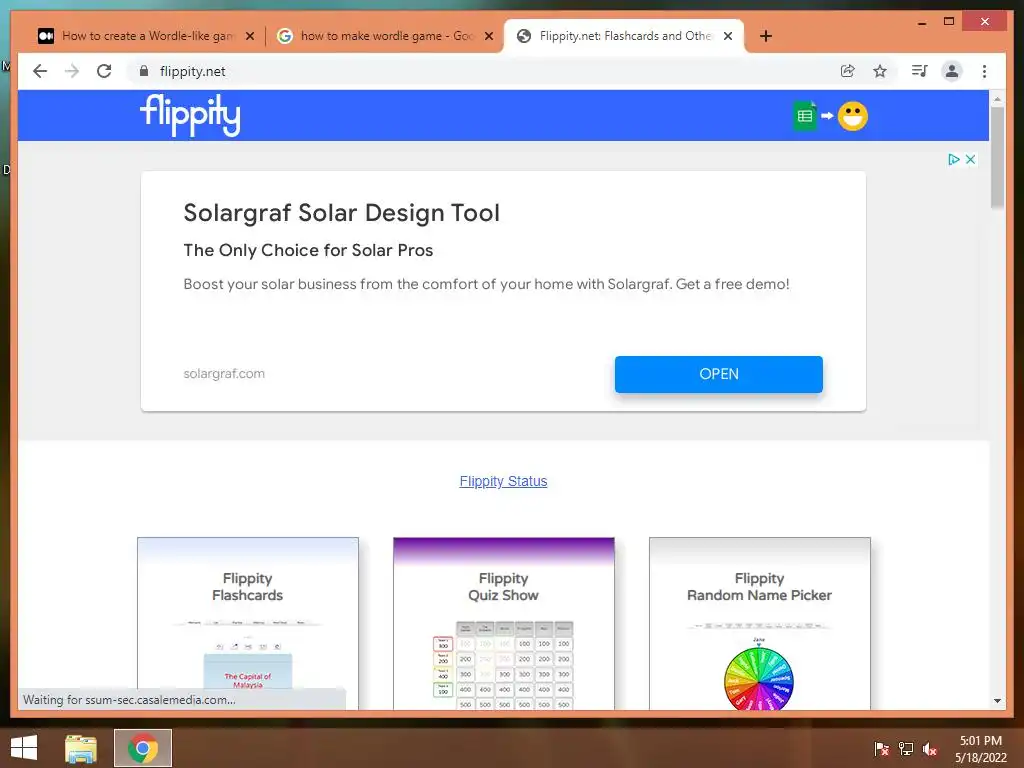
Task: Open Chrome's three-dot menu
Action: [x=984, y=71]
